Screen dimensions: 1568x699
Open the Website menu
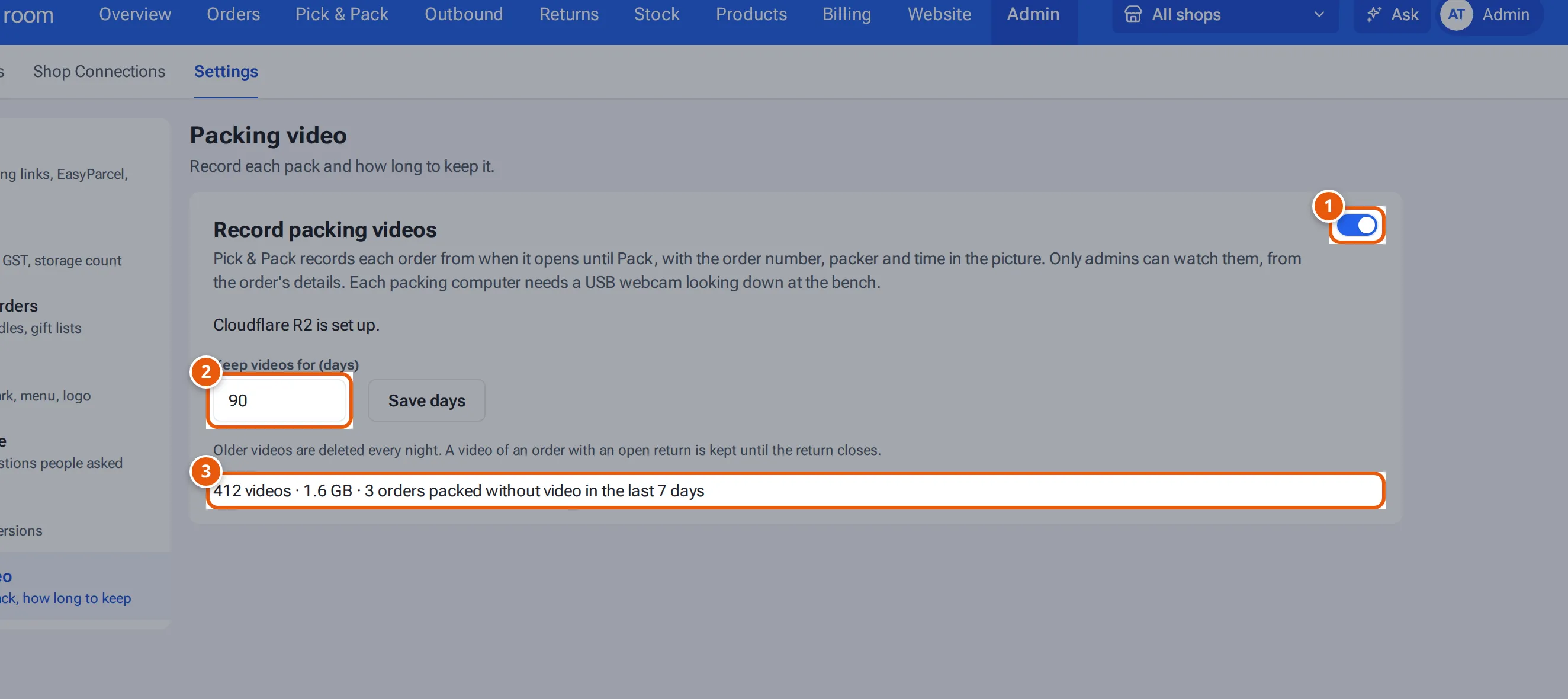939,14
